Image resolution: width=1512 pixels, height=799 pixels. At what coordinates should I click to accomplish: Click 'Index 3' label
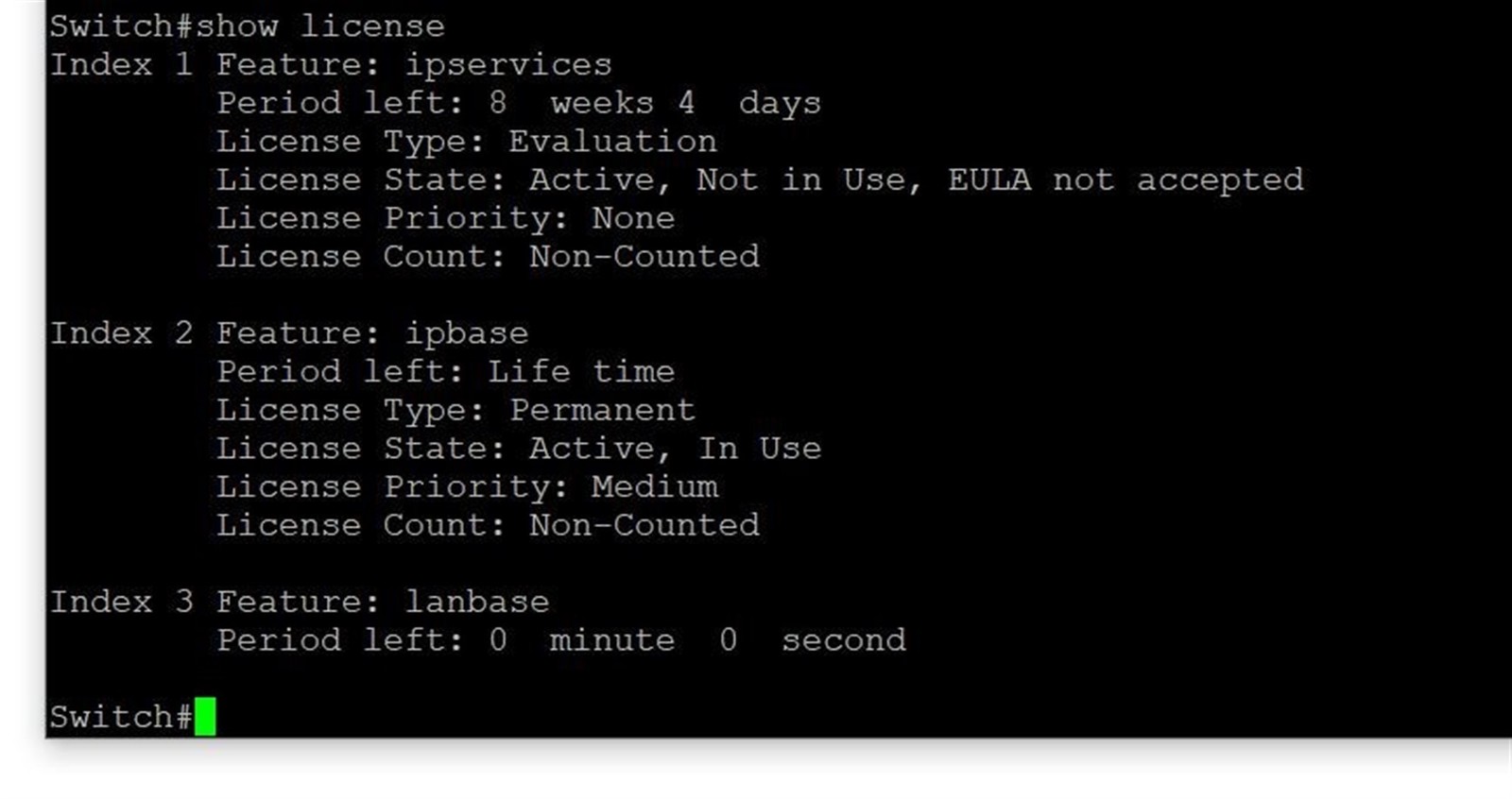point(121,601)
